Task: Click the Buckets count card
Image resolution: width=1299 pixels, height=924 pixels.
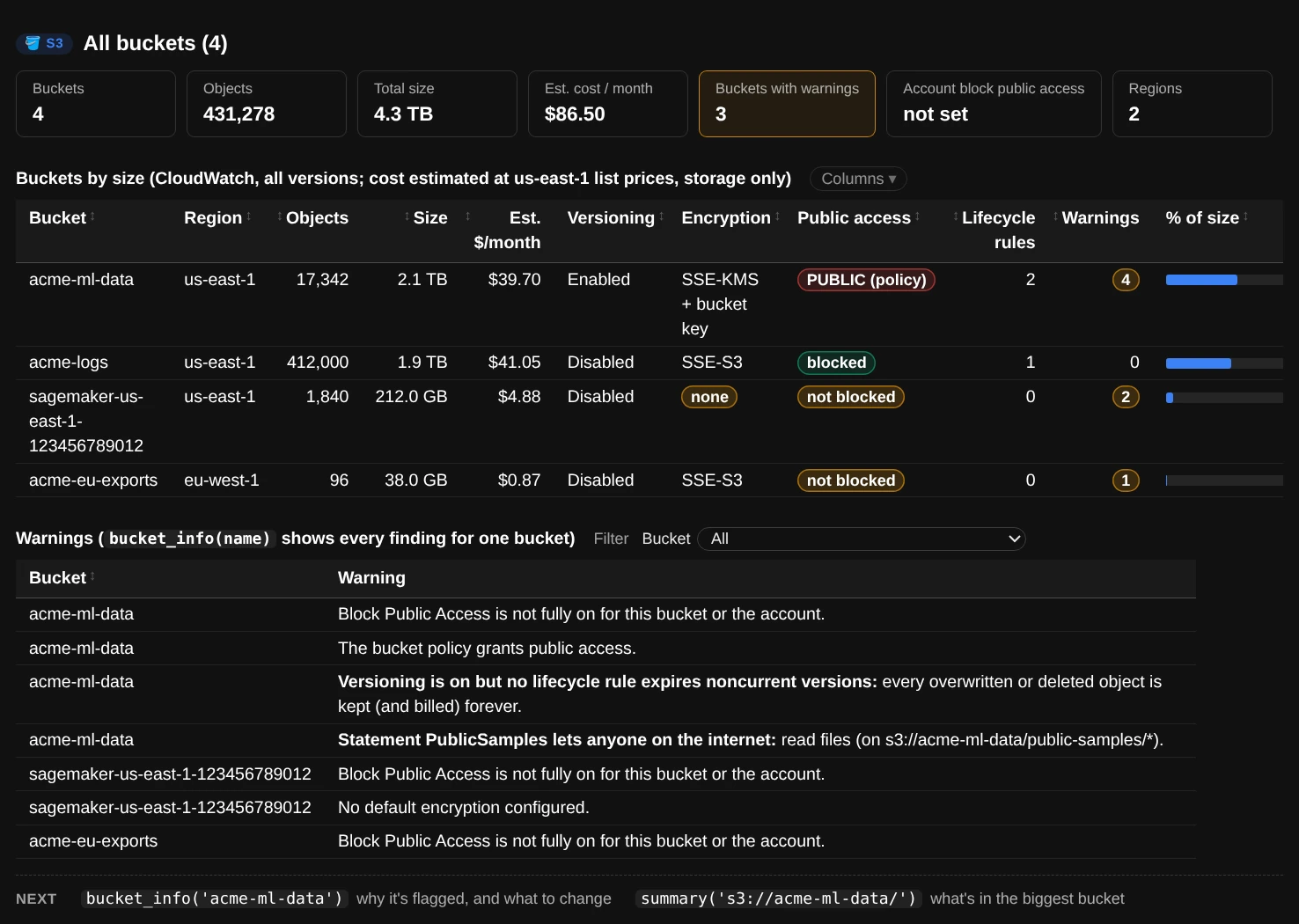Action: (x=96, y=104)
